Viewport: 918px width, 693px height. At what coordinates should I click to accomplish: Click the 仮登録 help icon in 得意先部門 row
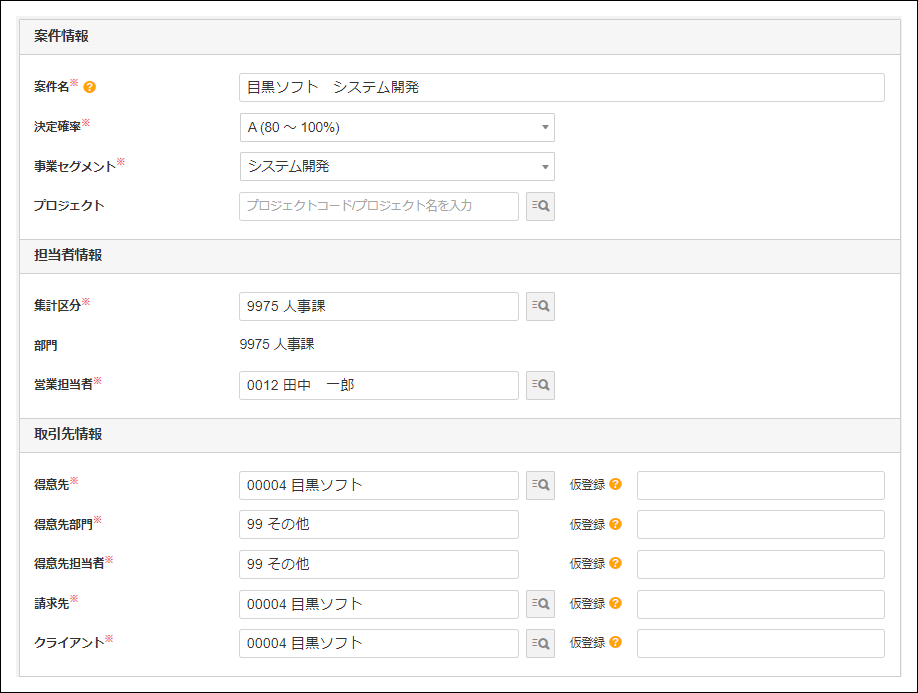[616, 524]
